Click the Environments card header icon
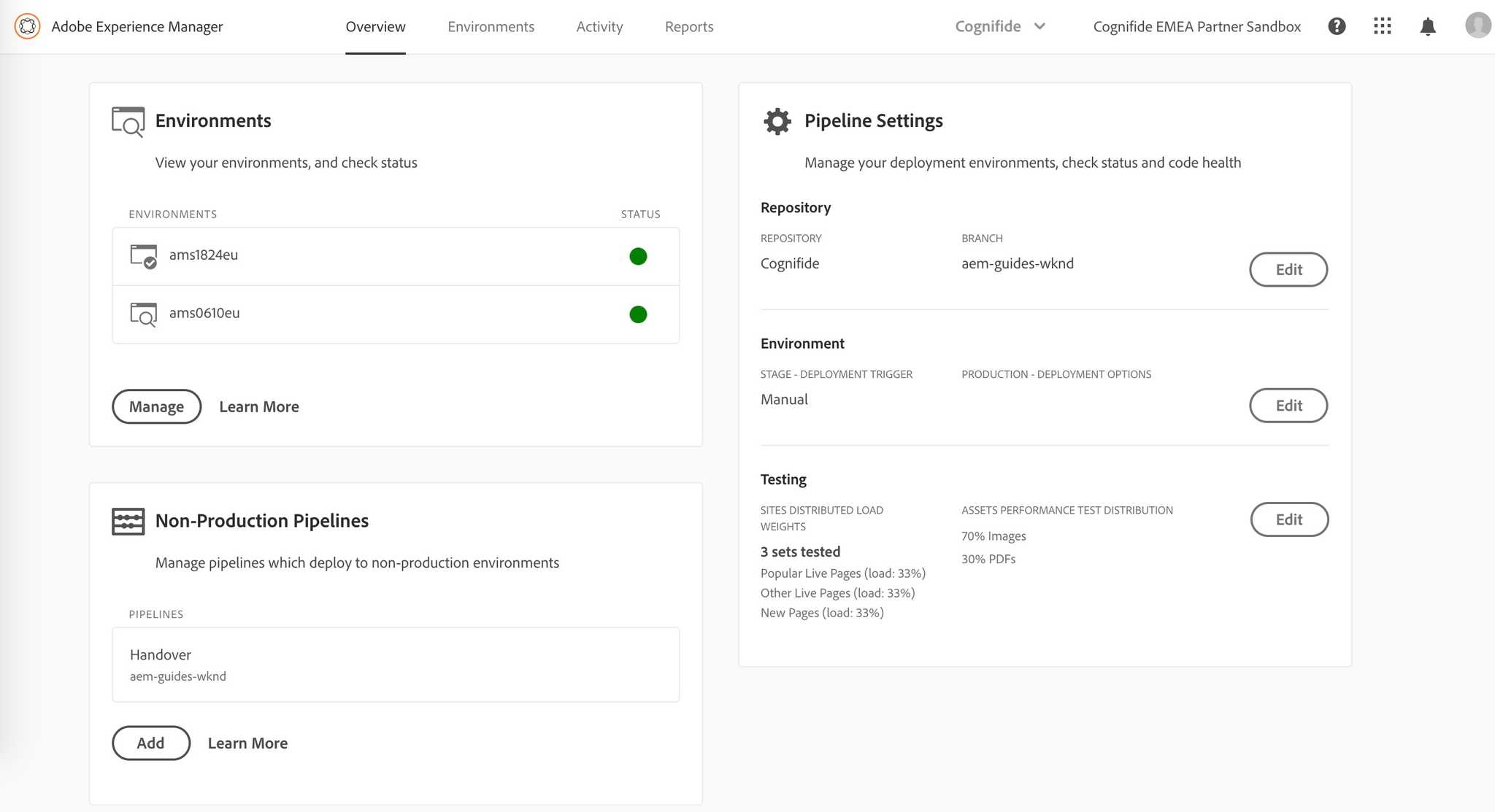 (x=128, y=122)
